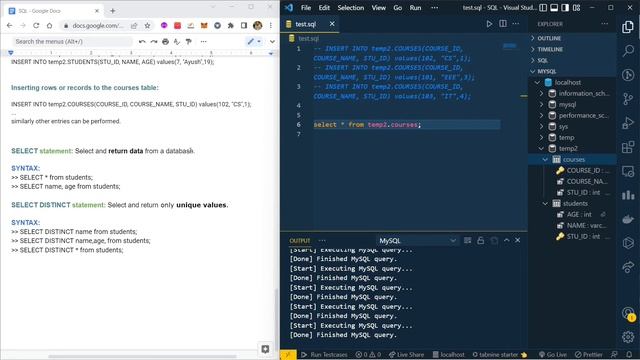640x360 pixels.
Task: Open Chrome extensions puzzle icon
Action: (231, 26)
